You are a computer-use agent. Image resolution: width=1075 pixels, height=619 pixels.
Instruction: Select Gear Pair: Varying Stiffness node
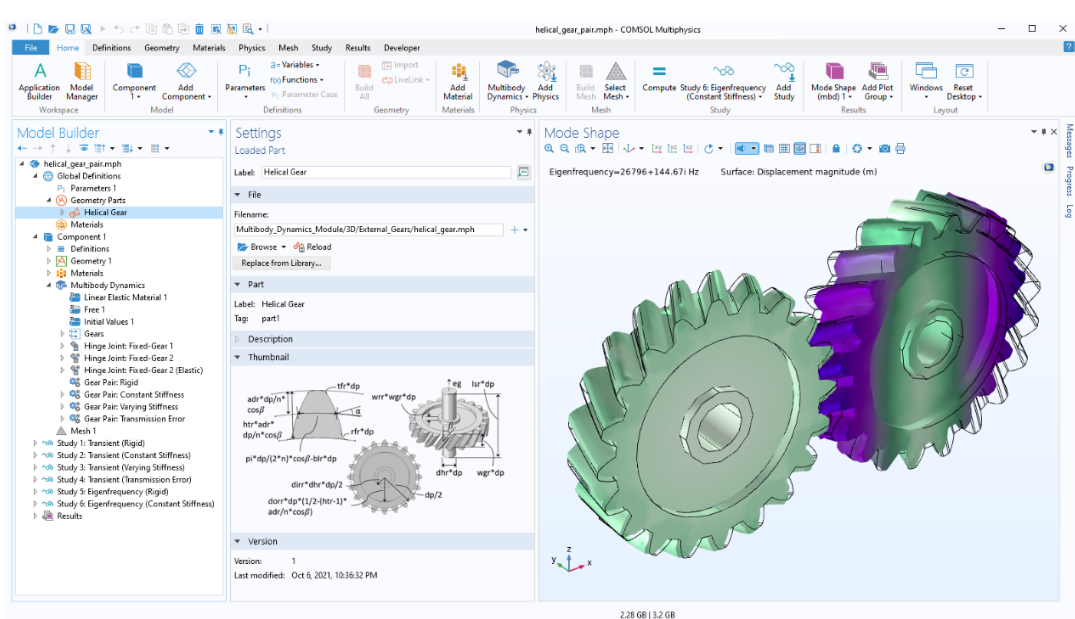pyautogui.click(x=131, y=407)
